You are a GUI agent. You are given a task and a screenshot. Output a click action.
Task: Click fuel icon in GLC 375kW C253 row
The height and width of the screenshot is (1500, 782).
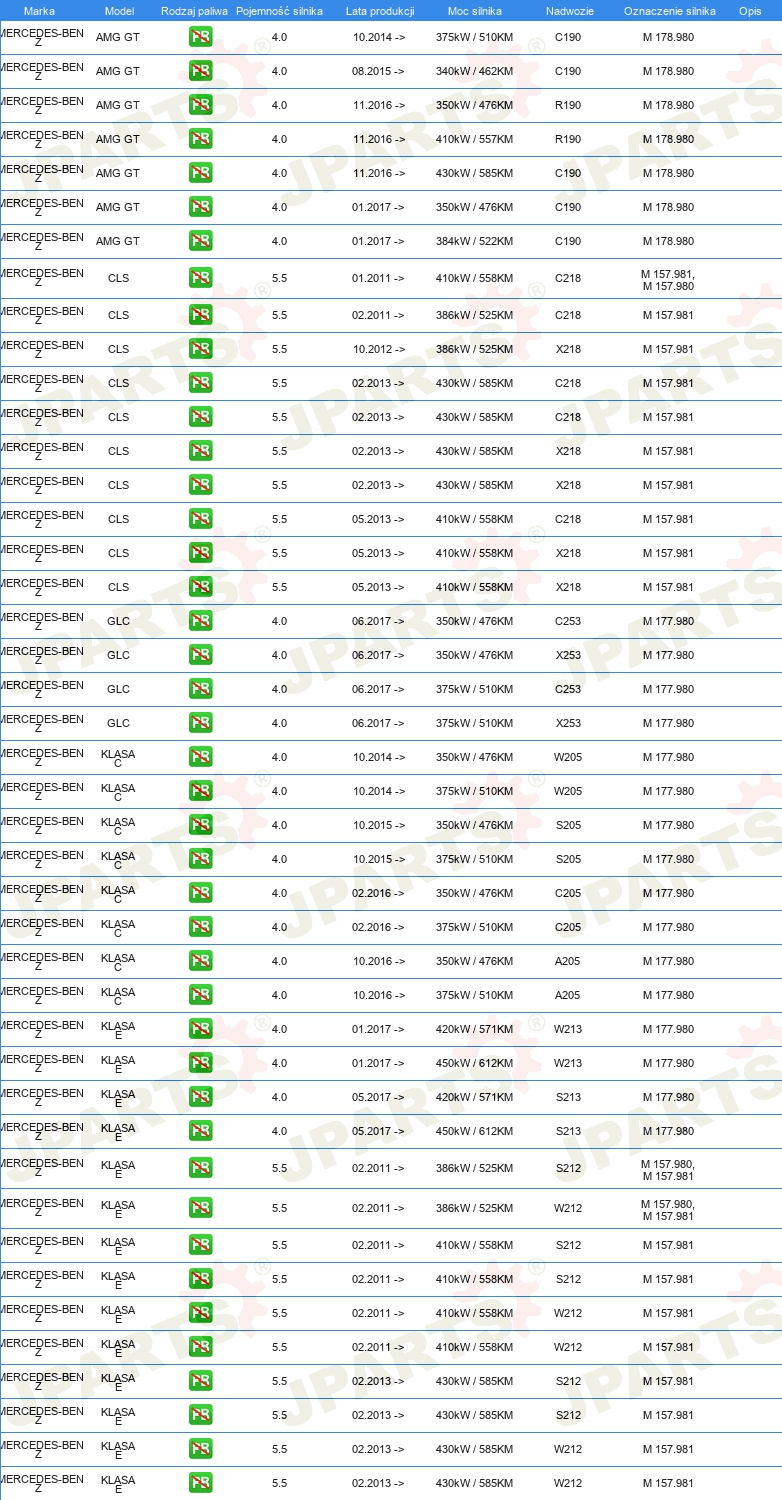pyautogui.click(x=200, y=689)
